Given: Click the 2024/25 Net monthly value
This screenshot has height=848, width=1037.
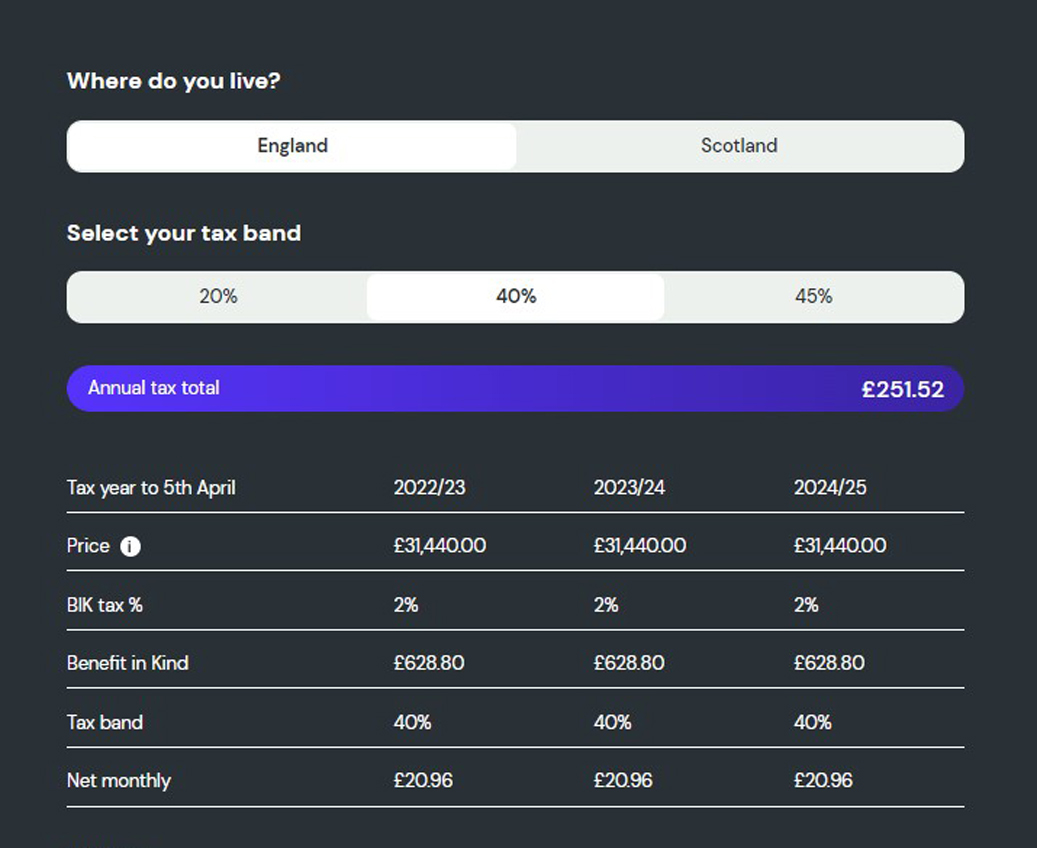Looking at the screenshot, I should pos(823,780).
